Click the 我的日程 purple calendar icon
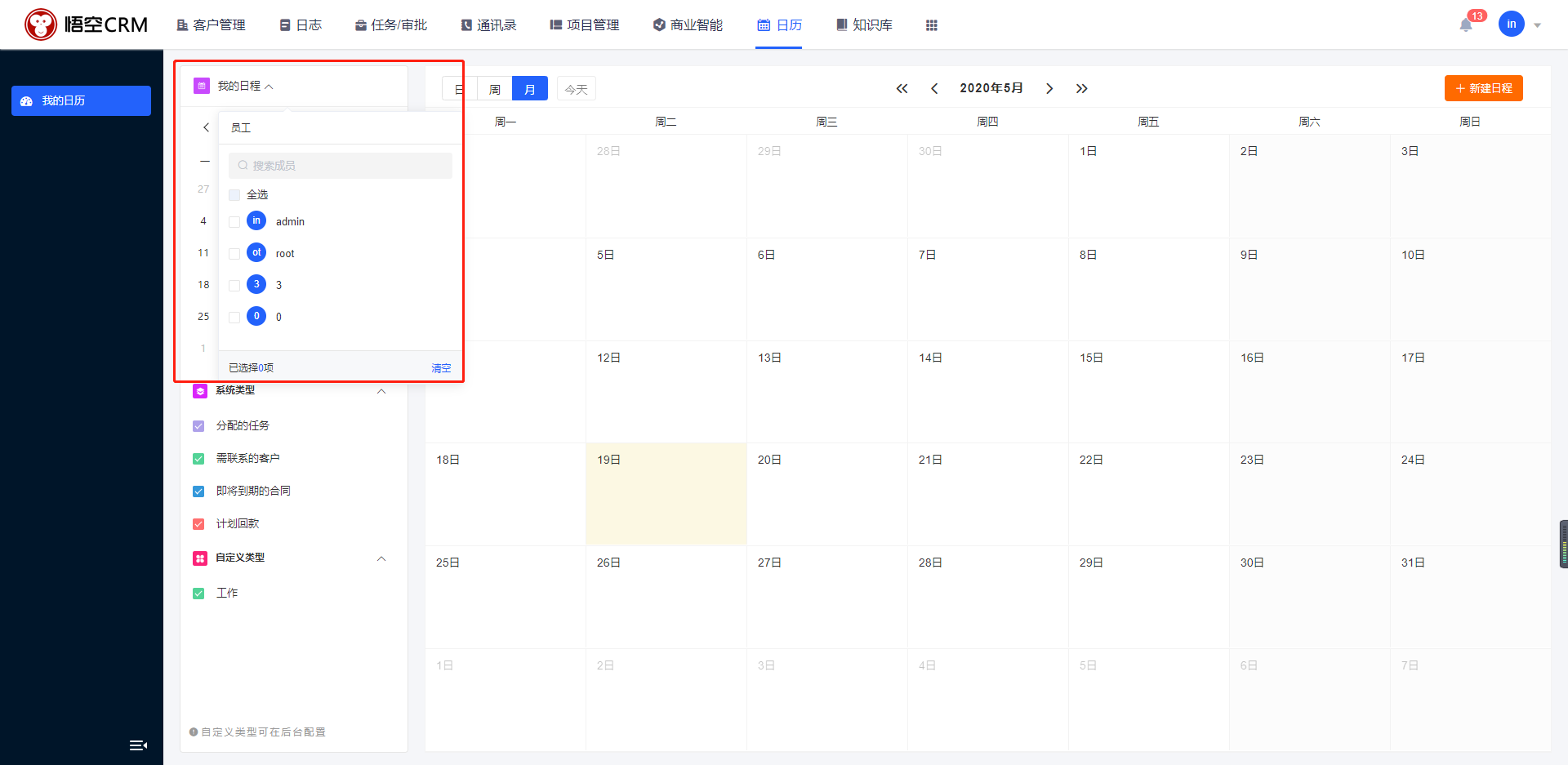 201,86
